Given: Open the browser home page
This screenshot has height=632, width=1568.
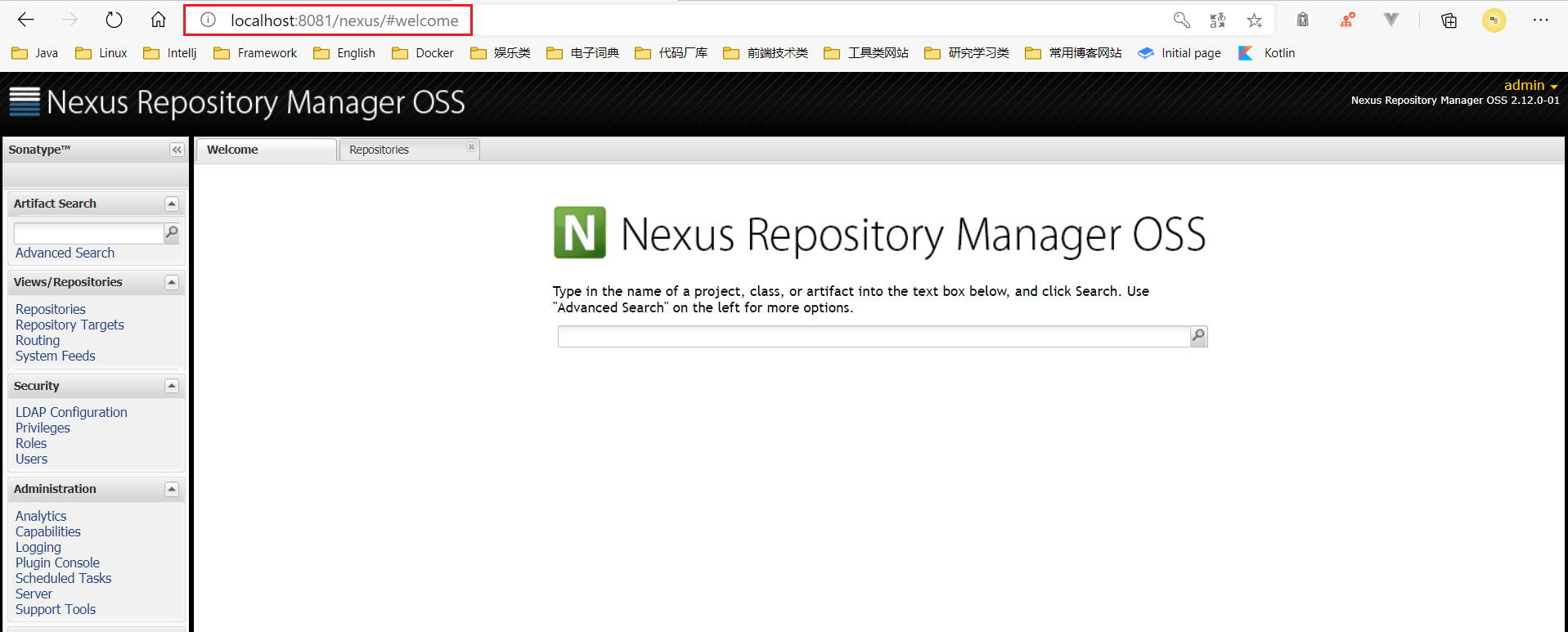Looking at the screenshot, I should [158, 20].
